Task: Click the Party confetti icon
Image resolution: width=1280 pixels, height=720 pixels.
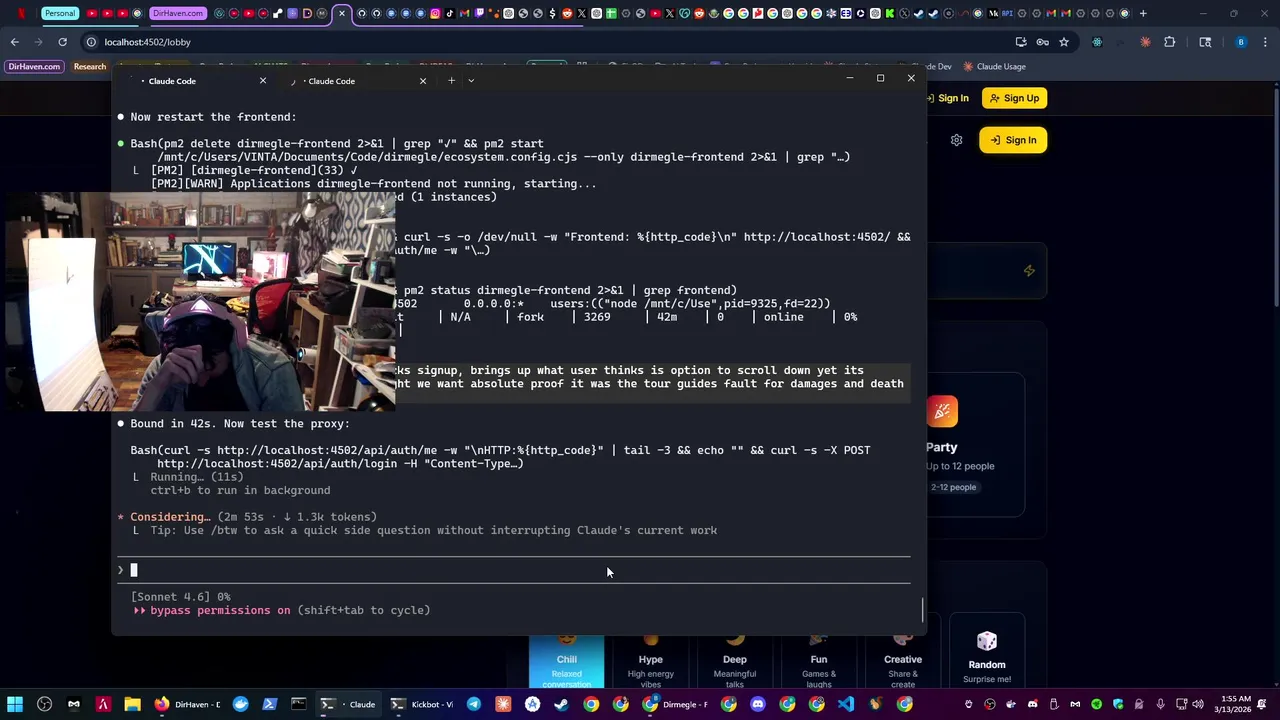Action: [x=942, y=411]
